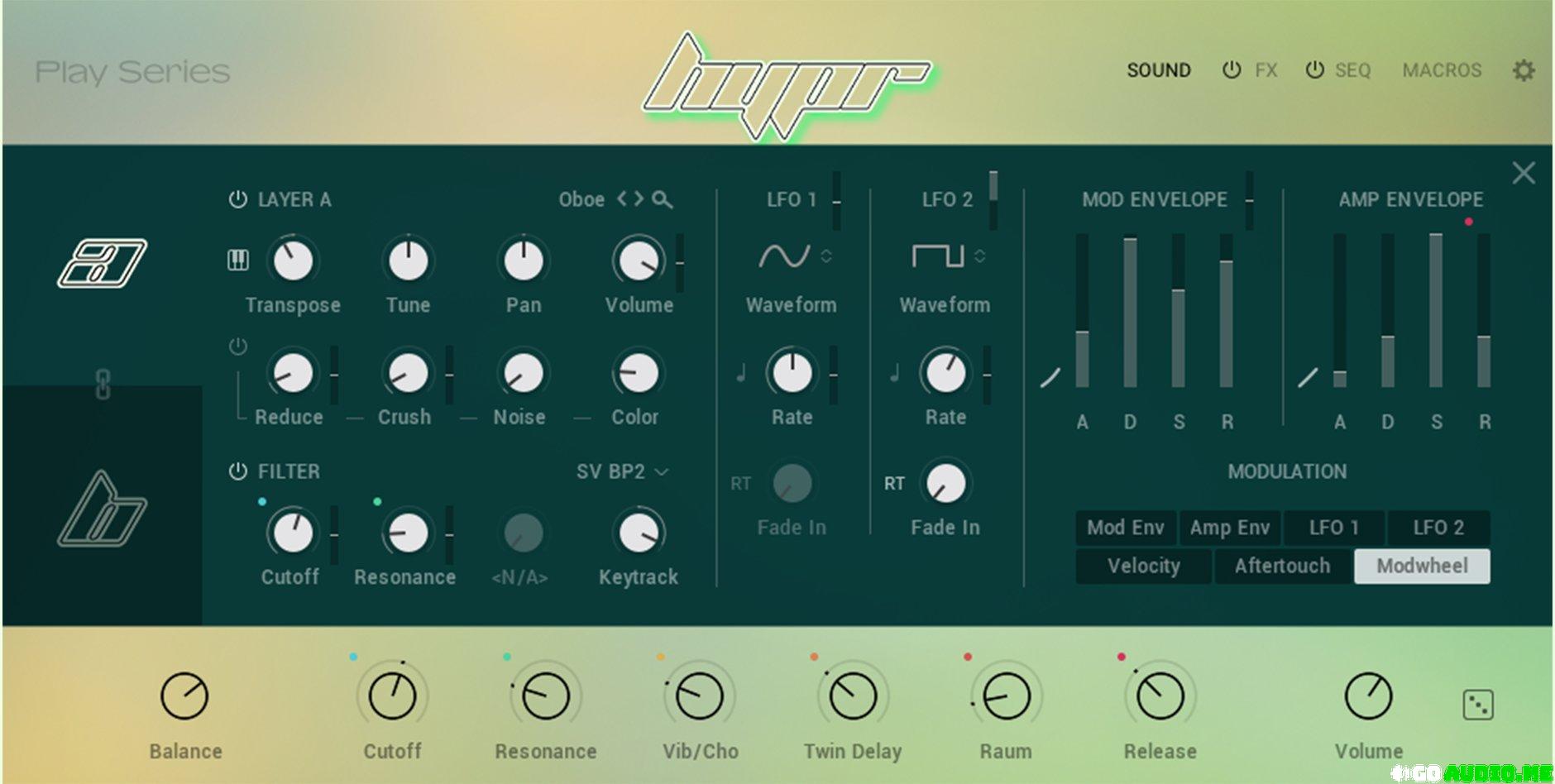Open the settings gear icon
This screenshot has width=1555, height=784.
click(x=1524, y=70)
